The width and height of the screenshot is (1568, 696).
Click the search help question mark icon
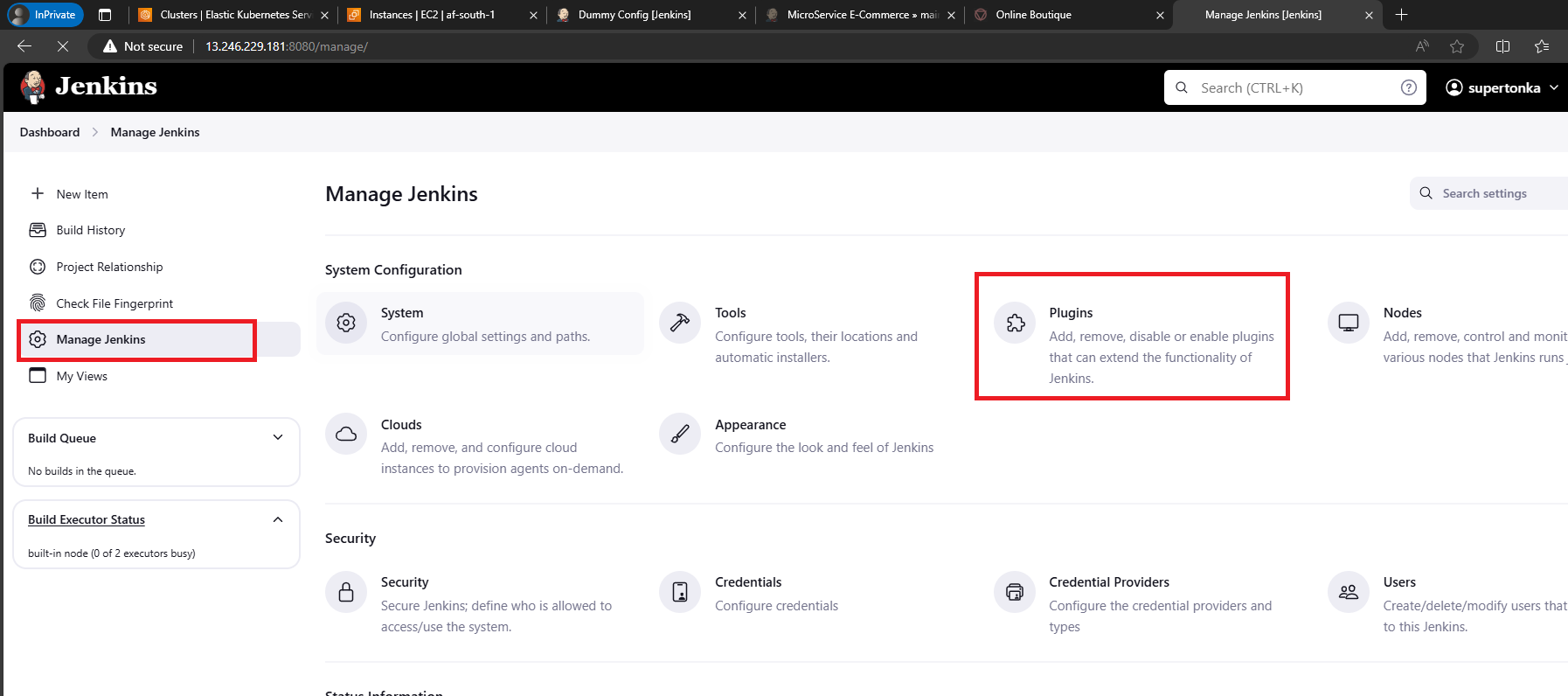[1409, 87]
